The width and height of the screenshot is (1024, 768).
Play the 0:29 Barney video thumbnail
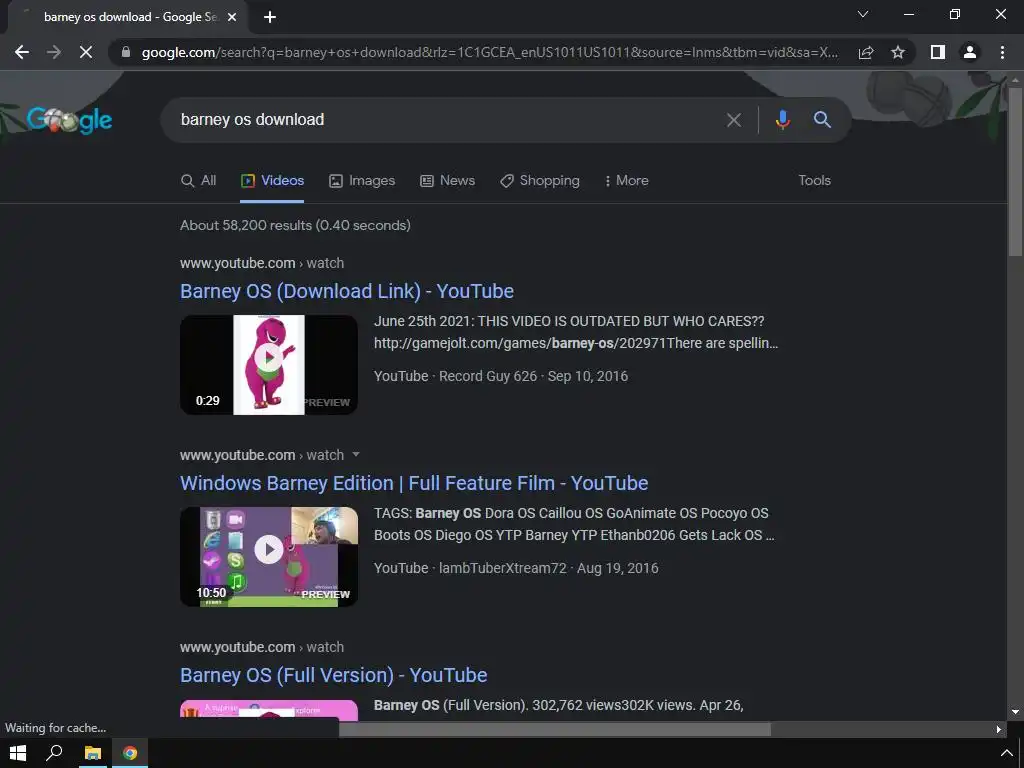269,364
